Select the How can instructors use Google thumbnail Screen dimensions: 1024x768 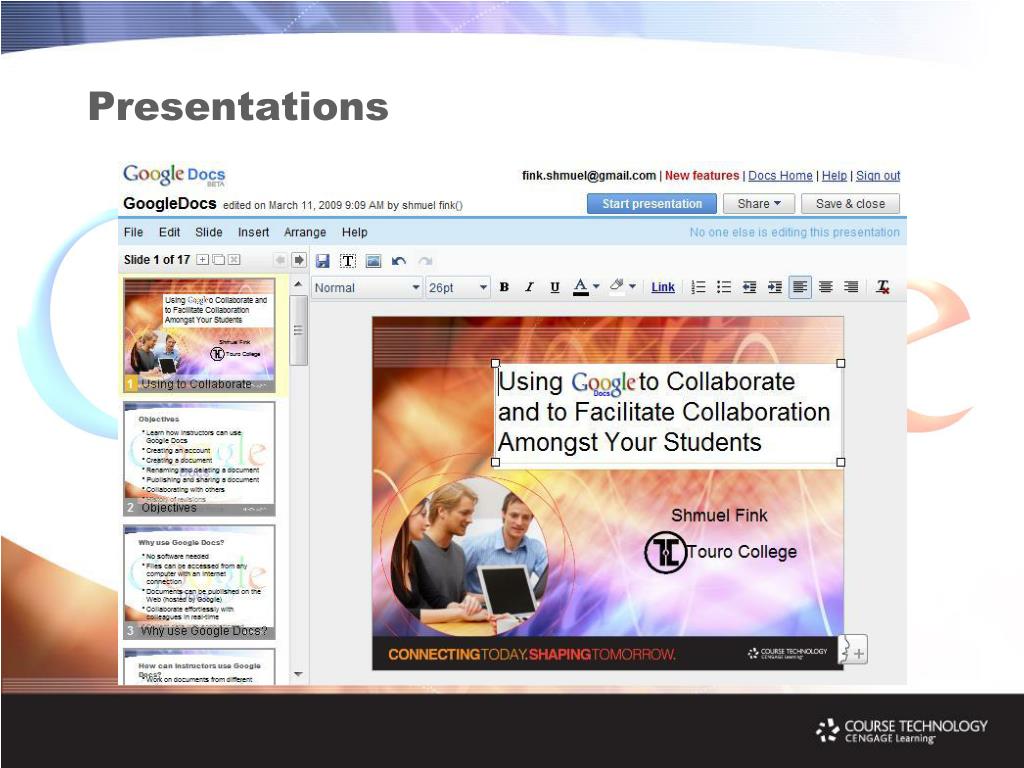tap(199, 666)
